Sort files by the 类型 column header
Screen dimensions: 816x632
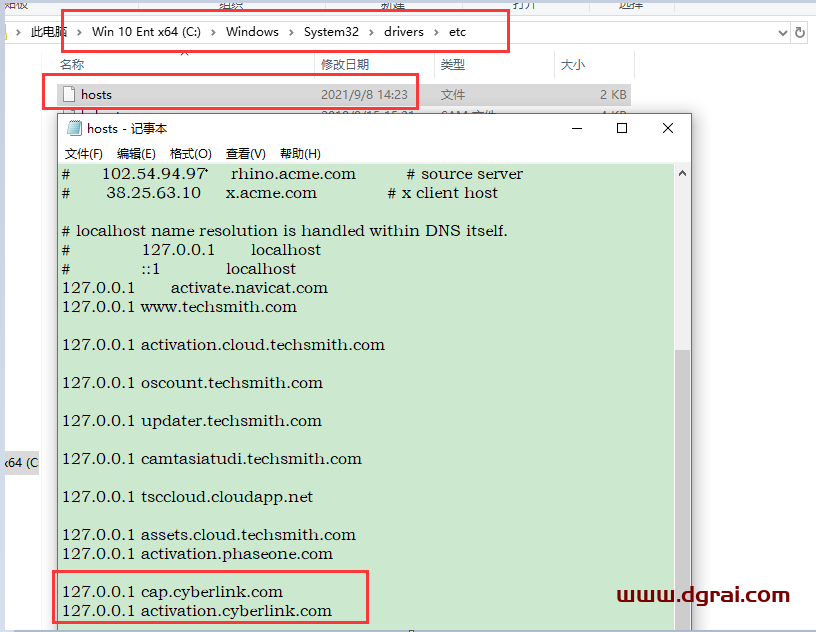453,65
